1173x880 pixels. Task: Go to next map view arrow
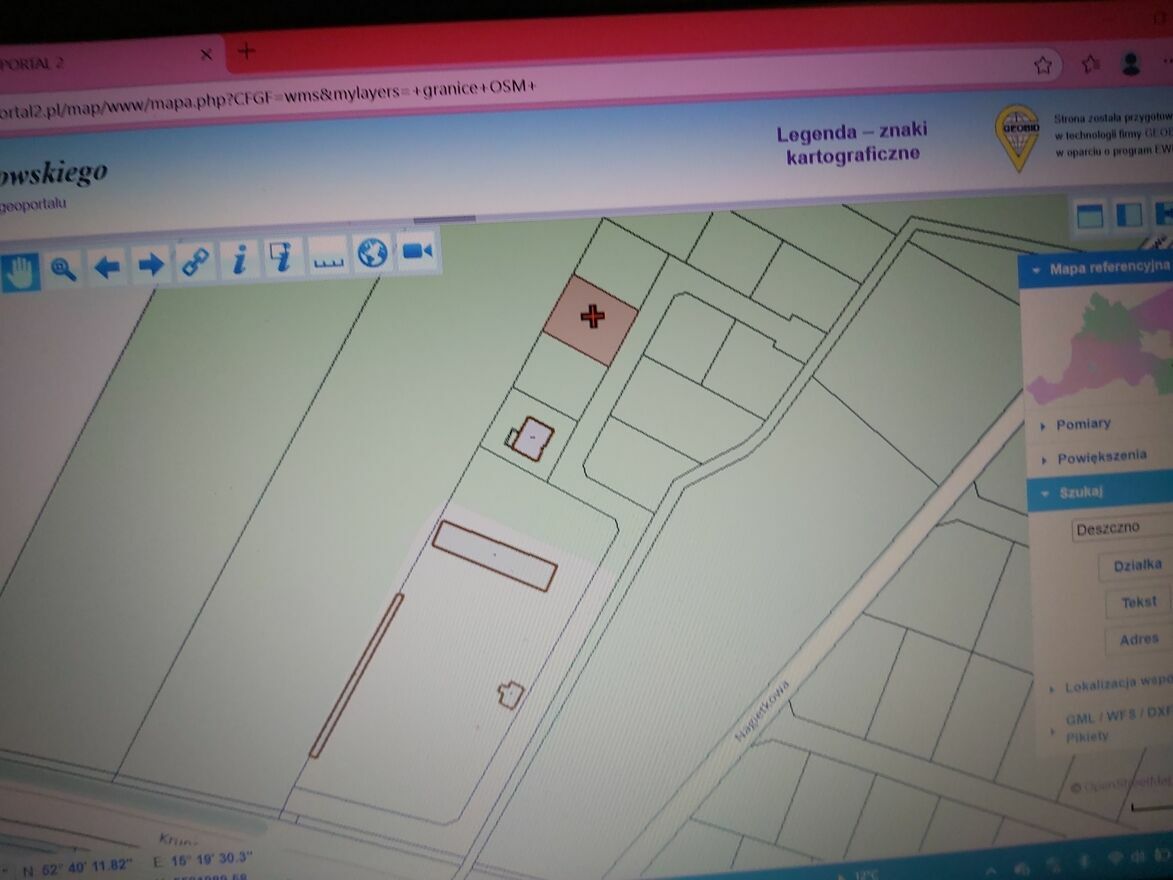point(150,265)
